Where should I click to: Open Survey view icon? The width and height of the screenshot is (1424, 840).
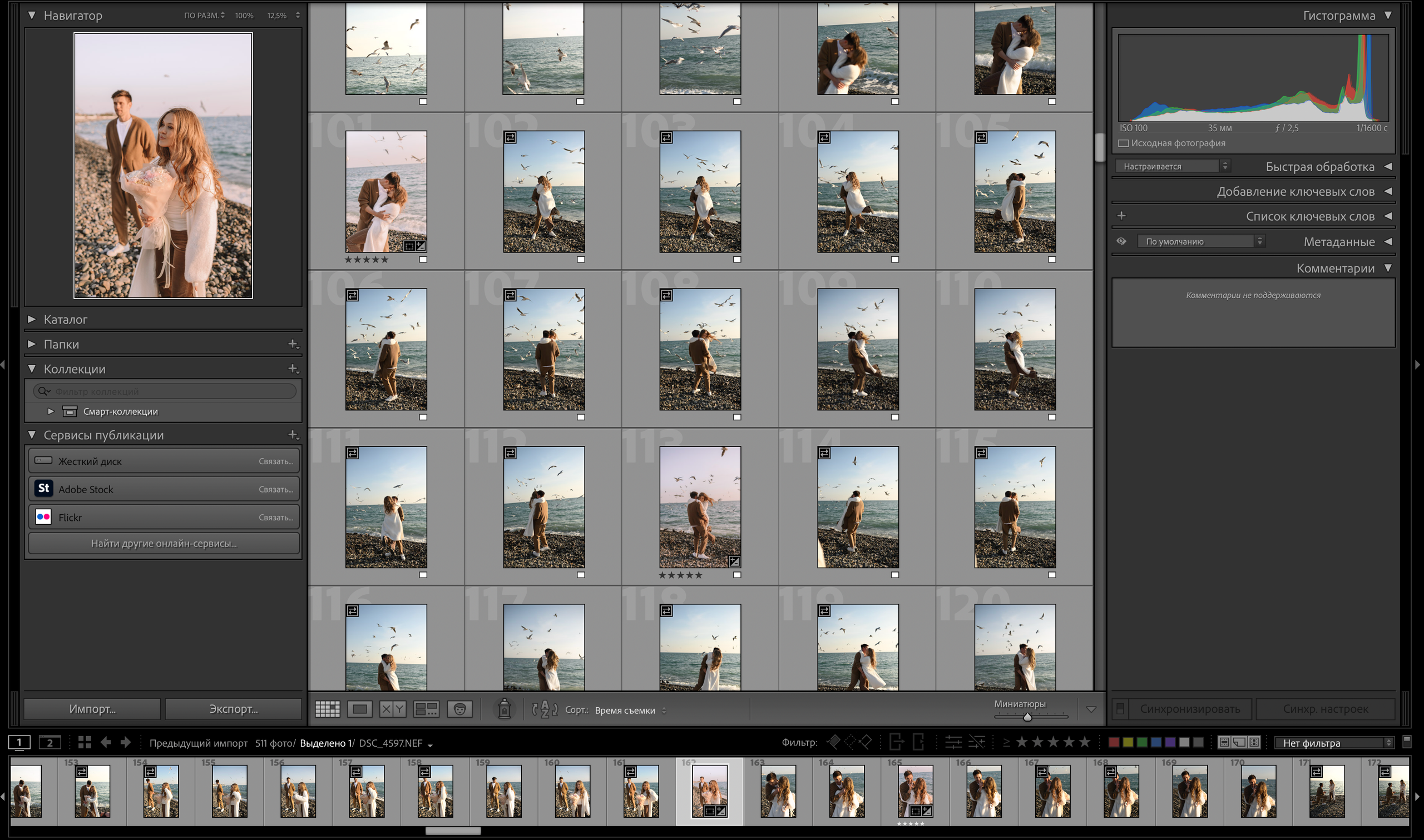(x=426, y=709)
